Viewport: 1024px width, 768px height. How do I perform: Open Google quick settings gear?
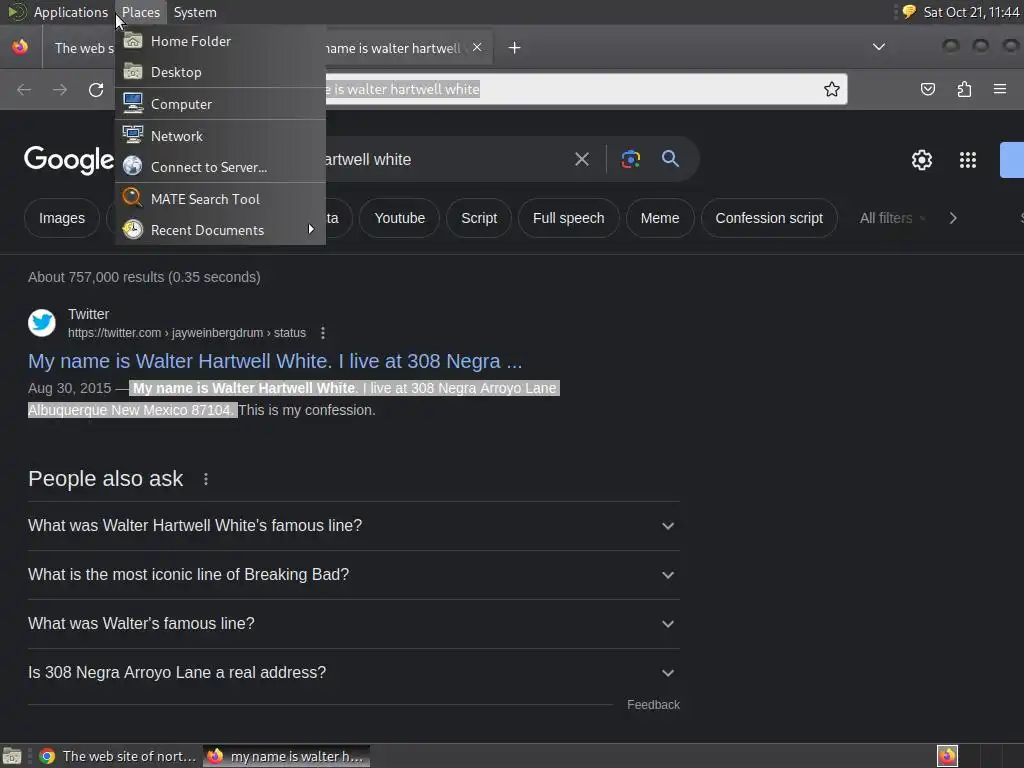pyautogui.click(x=921, y=160)
